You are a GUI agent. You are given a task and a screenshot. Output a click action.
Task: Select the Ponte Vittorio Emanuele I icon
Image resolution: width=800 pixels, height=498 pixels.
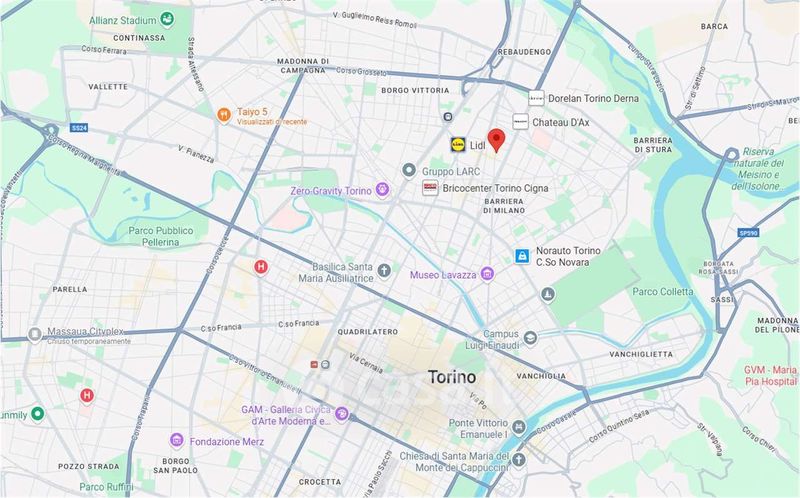(519, 428)
